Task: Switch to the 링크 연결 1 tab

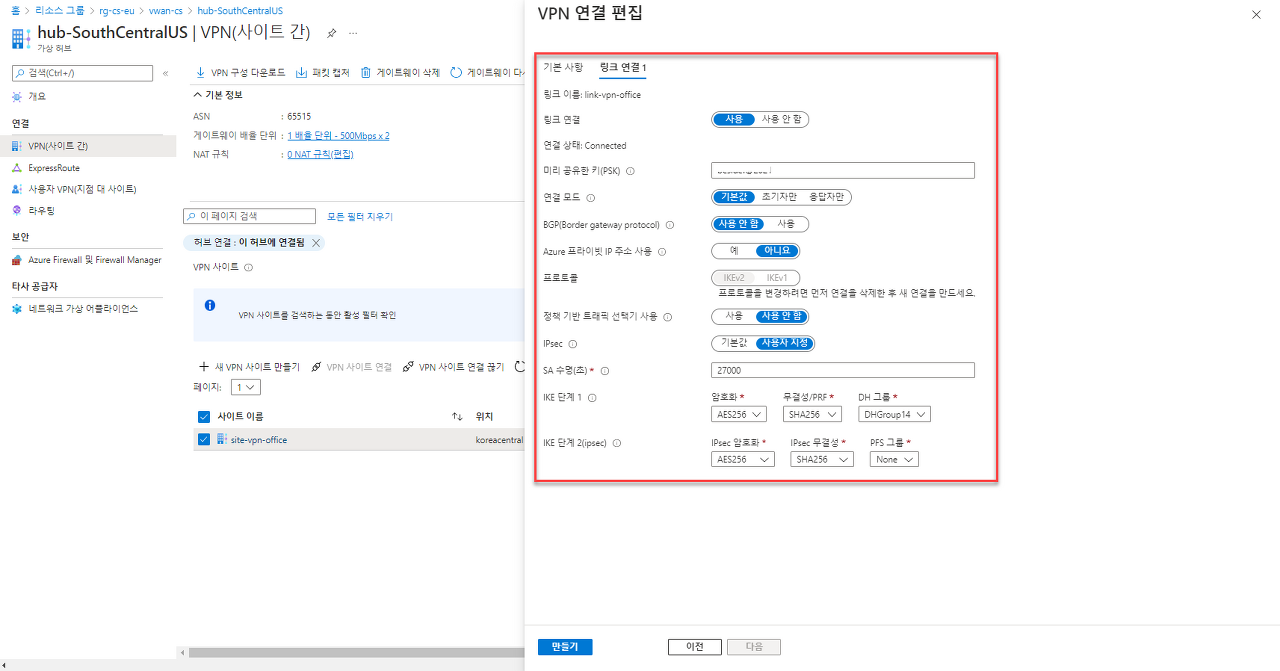Action: pos(623,67)
